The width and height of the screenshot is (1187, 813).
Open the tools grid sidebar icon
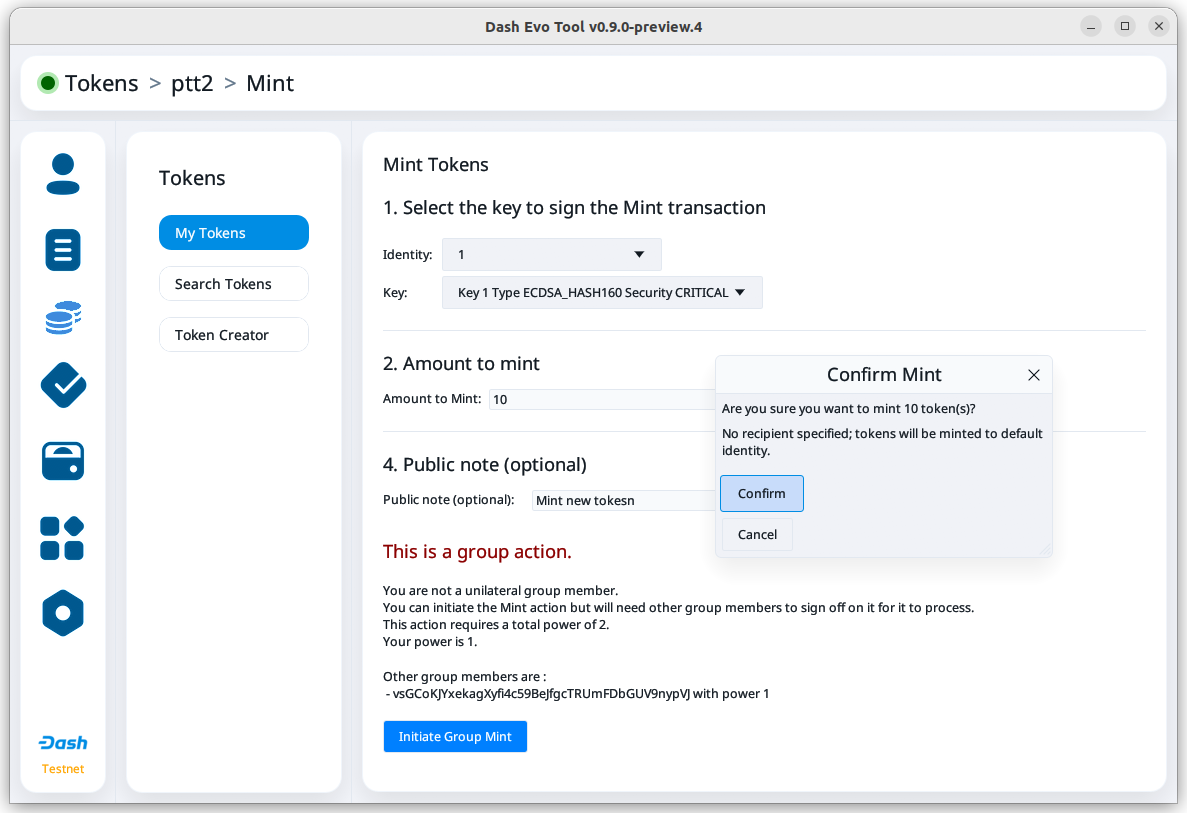(63, 538)
